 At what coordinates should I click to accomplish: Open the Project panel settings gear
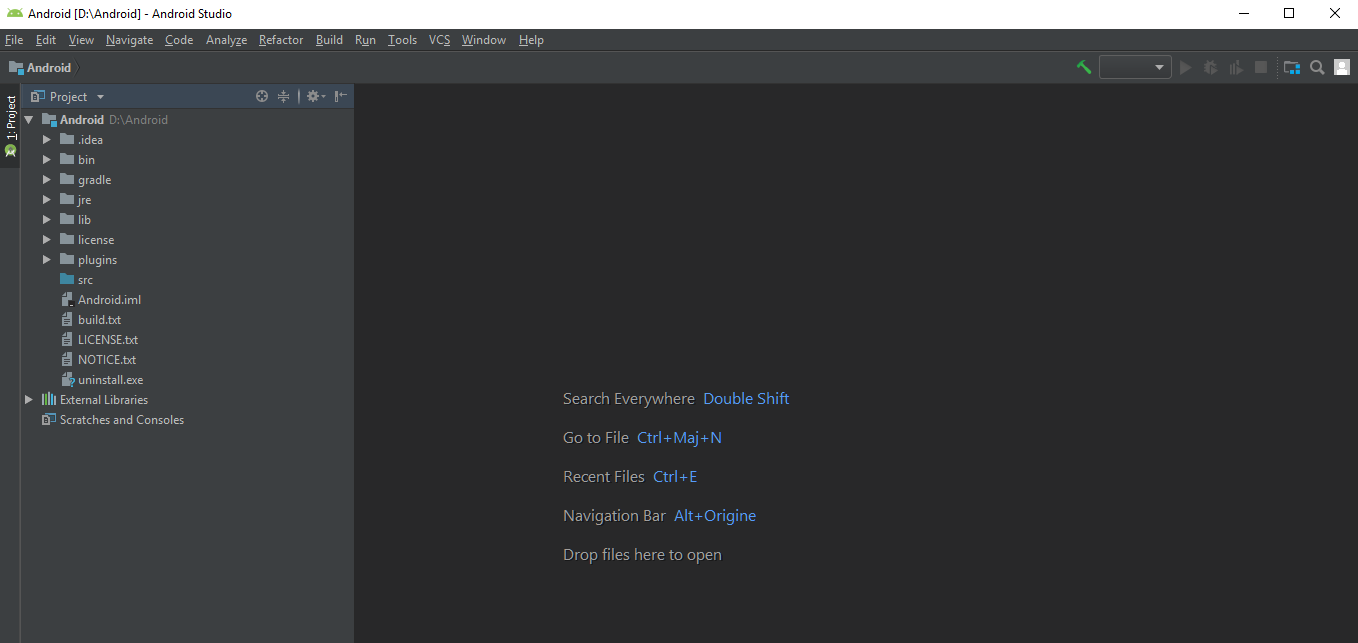pyautogui.click(x=313, y=96)
